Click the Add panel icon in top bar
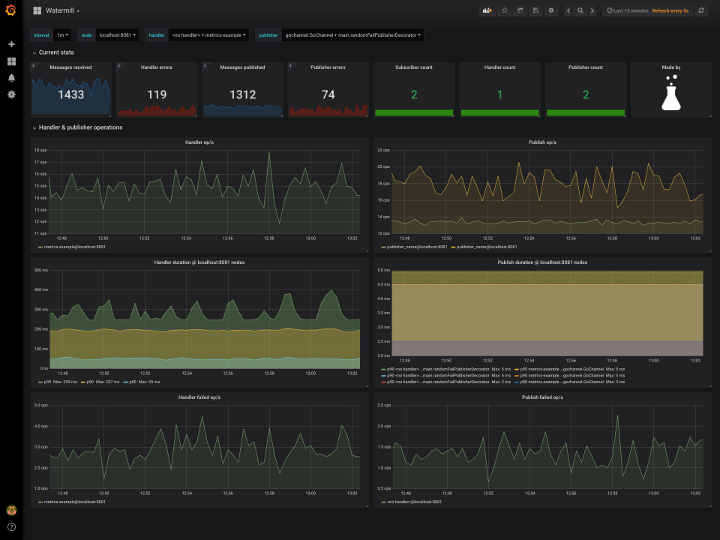Image resolution: width=720 pixels, height=540 pixels. point(487,10)
